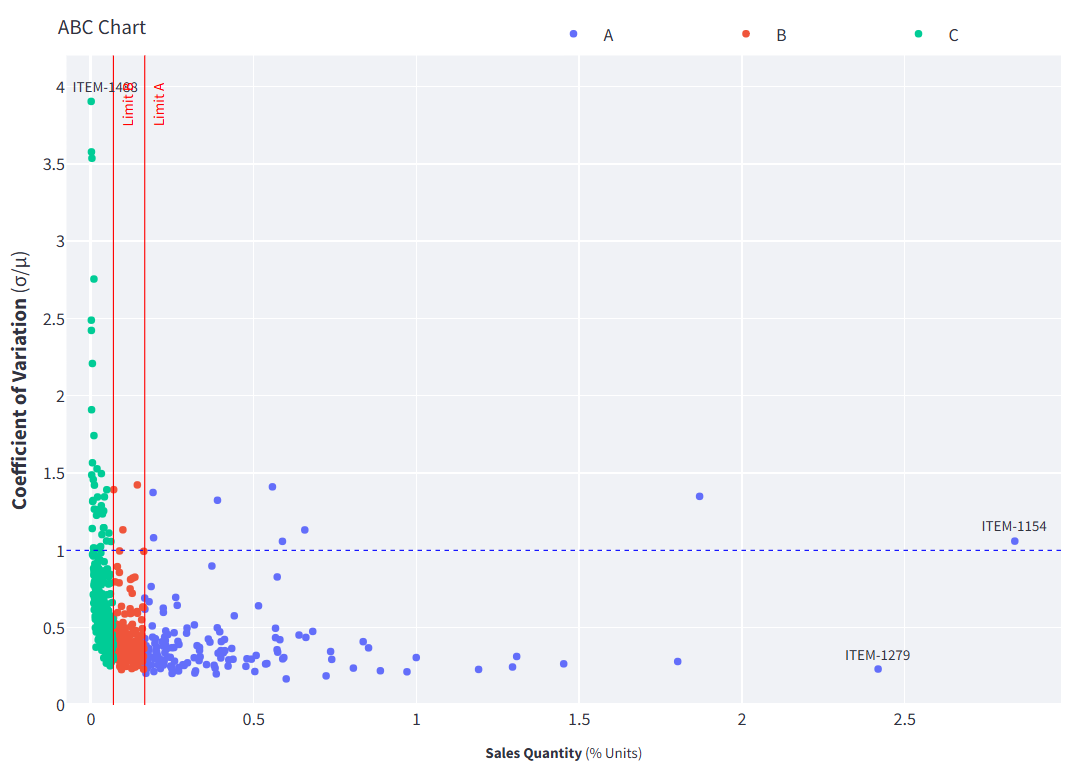Click the red 'Limit A' line label
Image resolution: width=1072 pixels, height=765 pixels.
pyautogui.click(x=159, y=103)
